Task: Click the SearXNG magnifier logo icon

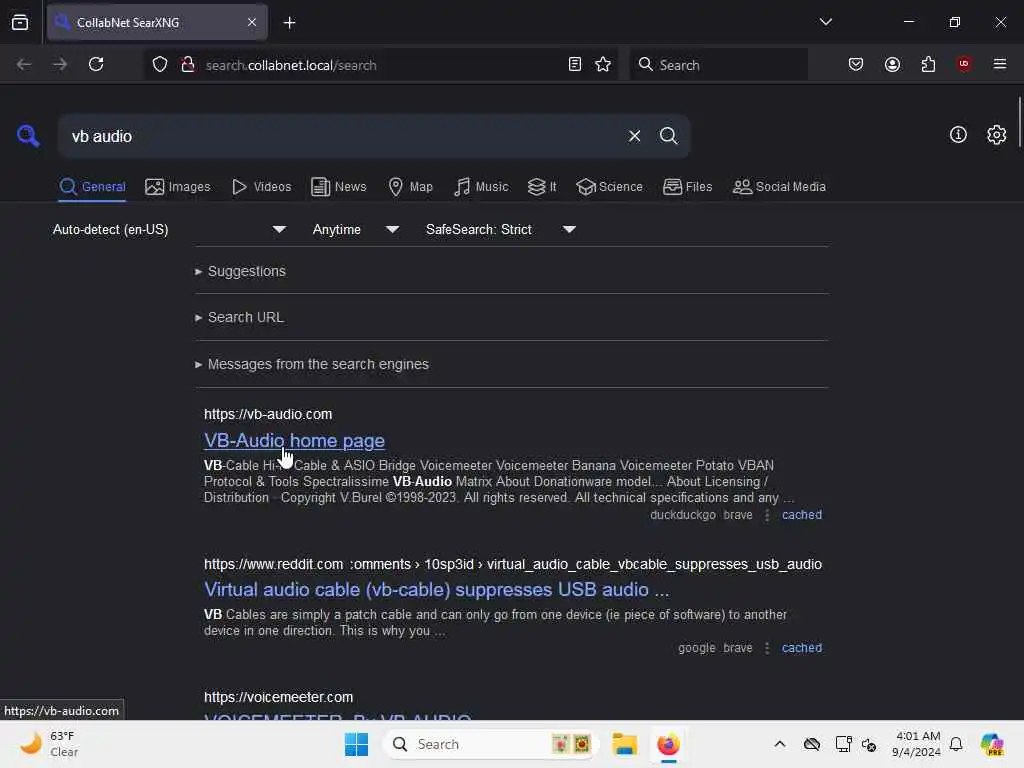Action: (28, 135)
